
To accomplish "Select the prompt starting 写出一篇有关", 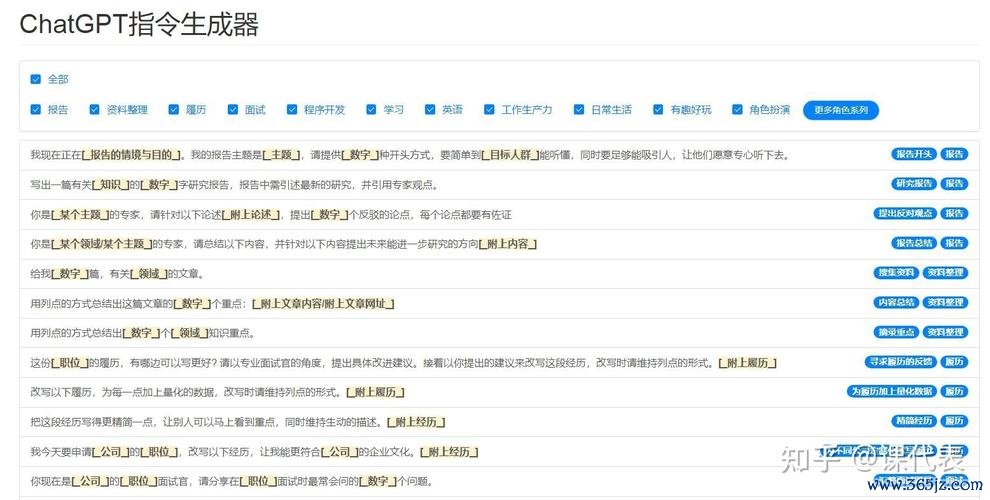I will pyautogui.click(x=499, y=185).
